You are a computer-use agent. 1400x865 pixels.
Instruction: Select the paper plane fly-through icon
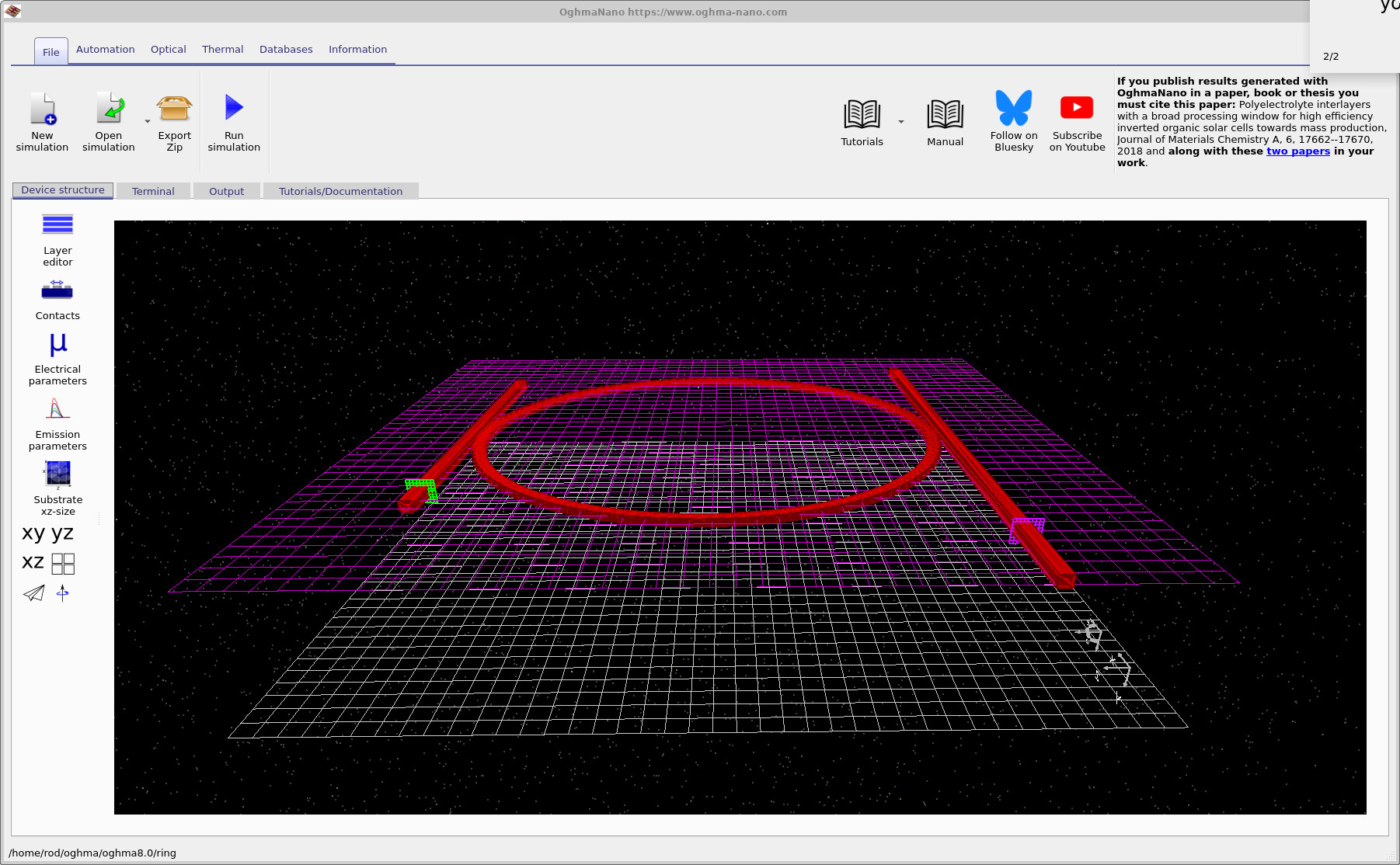[x=33, y=594]
